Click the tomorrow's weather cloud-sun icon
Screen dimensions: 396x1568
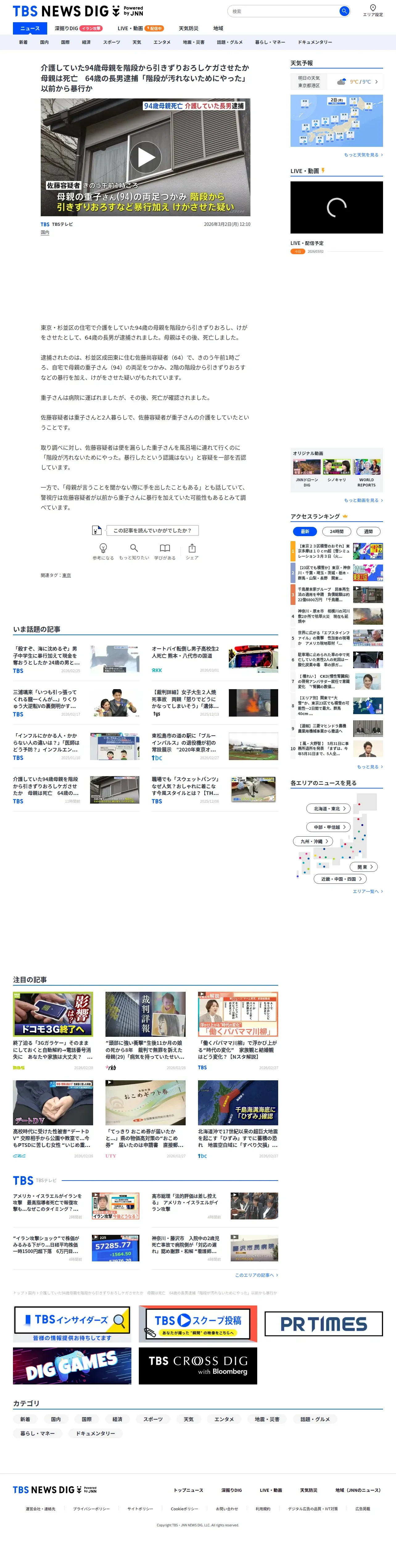pyautogui.click(x=341, y=81)
